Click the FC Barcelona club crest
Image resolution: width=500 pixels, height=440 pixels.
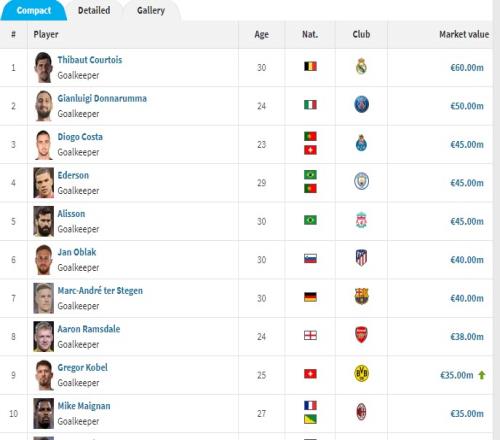coord(361,297)
